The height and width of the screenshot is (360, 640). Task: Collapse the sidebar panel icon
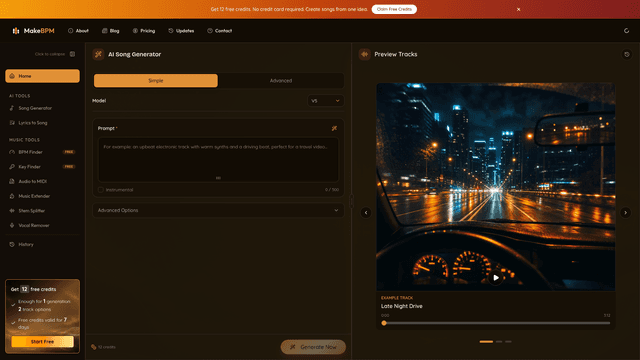pos(72,54)
